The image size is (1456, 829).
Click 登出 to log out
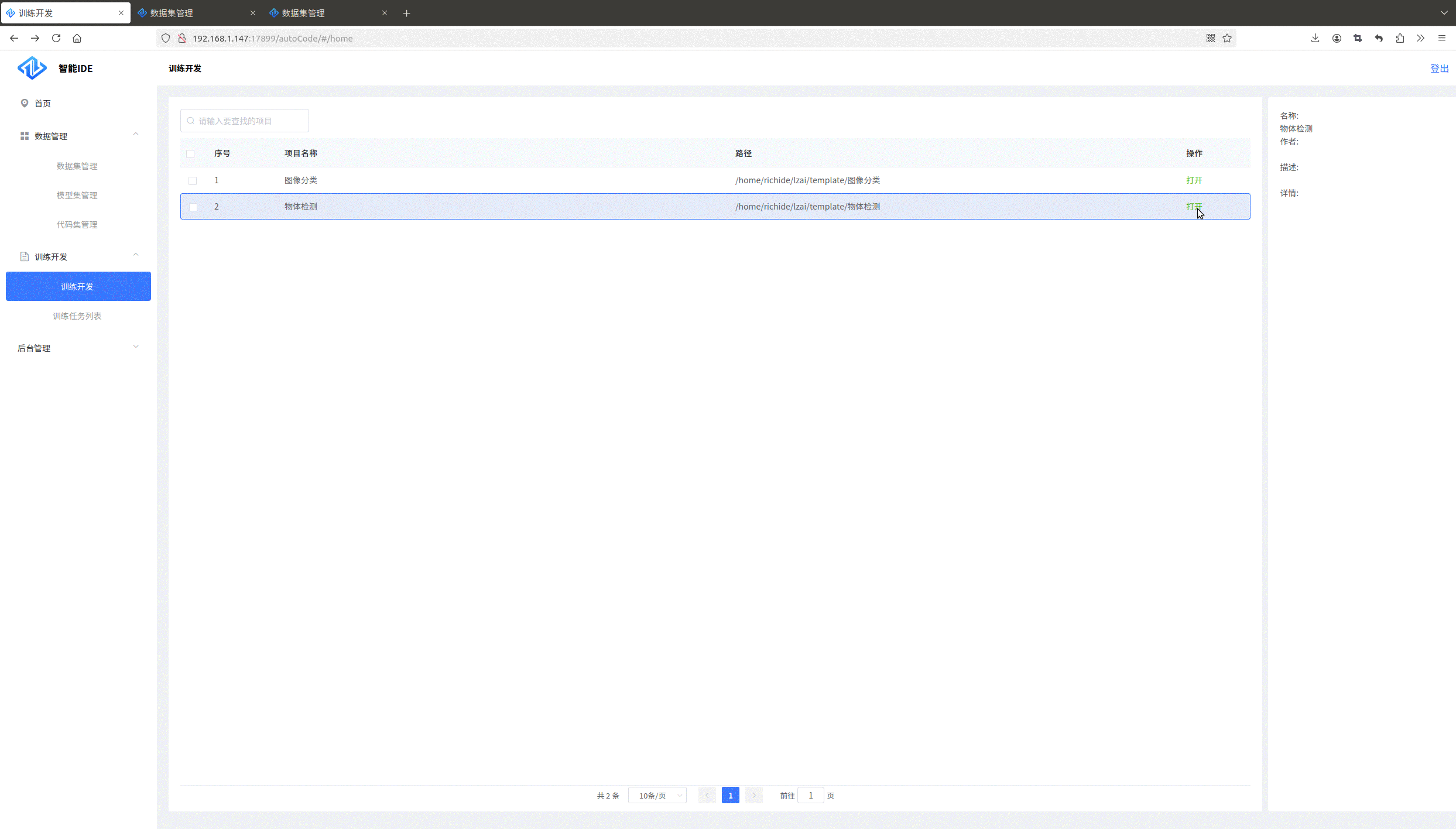[1439, 68]
